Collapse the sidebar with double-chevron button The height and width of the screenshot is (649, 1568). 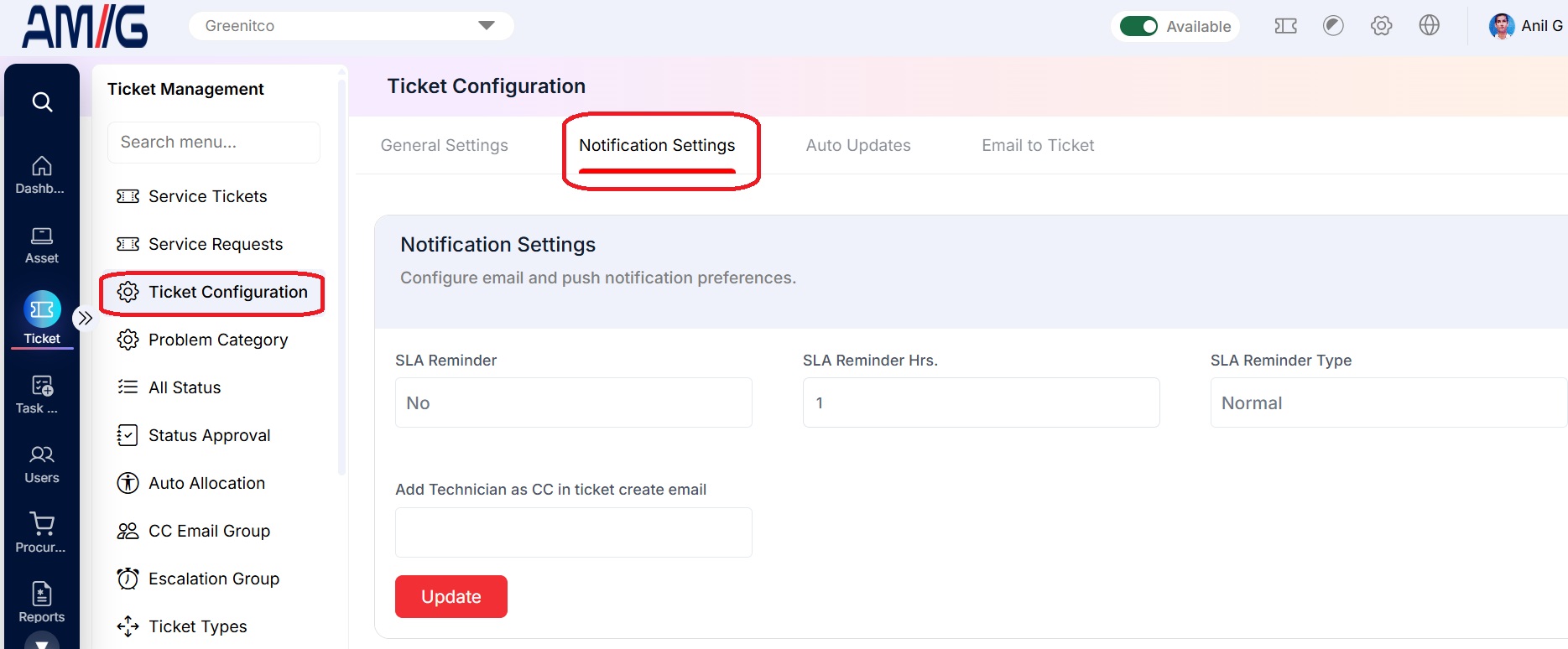tap(85, 319)
